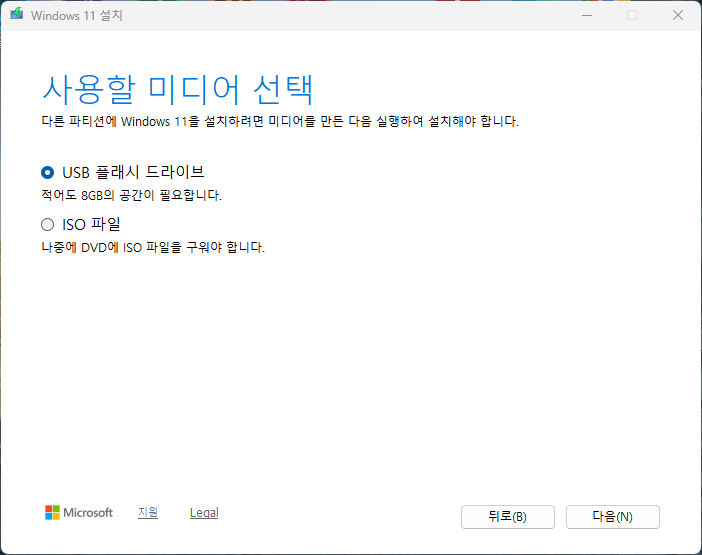
Task: Select the USB 플래시 드라이브 radio button
Action: tap(47, 172)
